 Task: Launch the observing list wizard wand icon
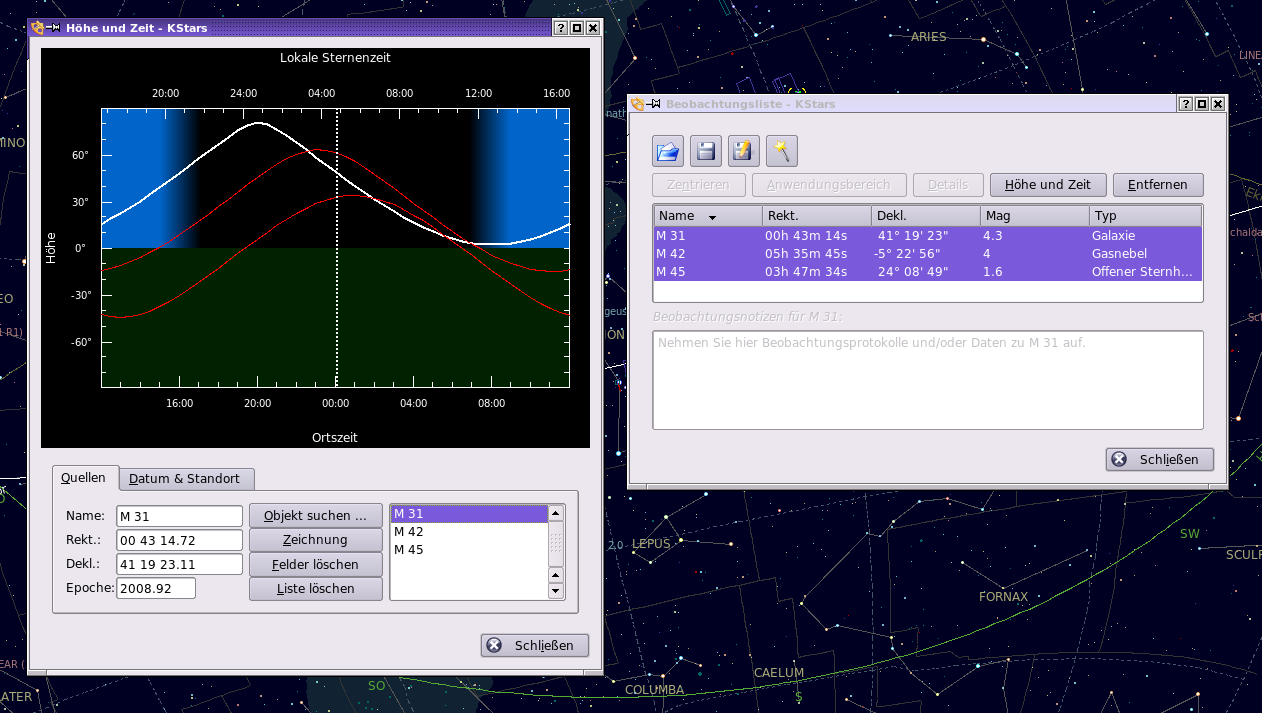click(782, 151)
